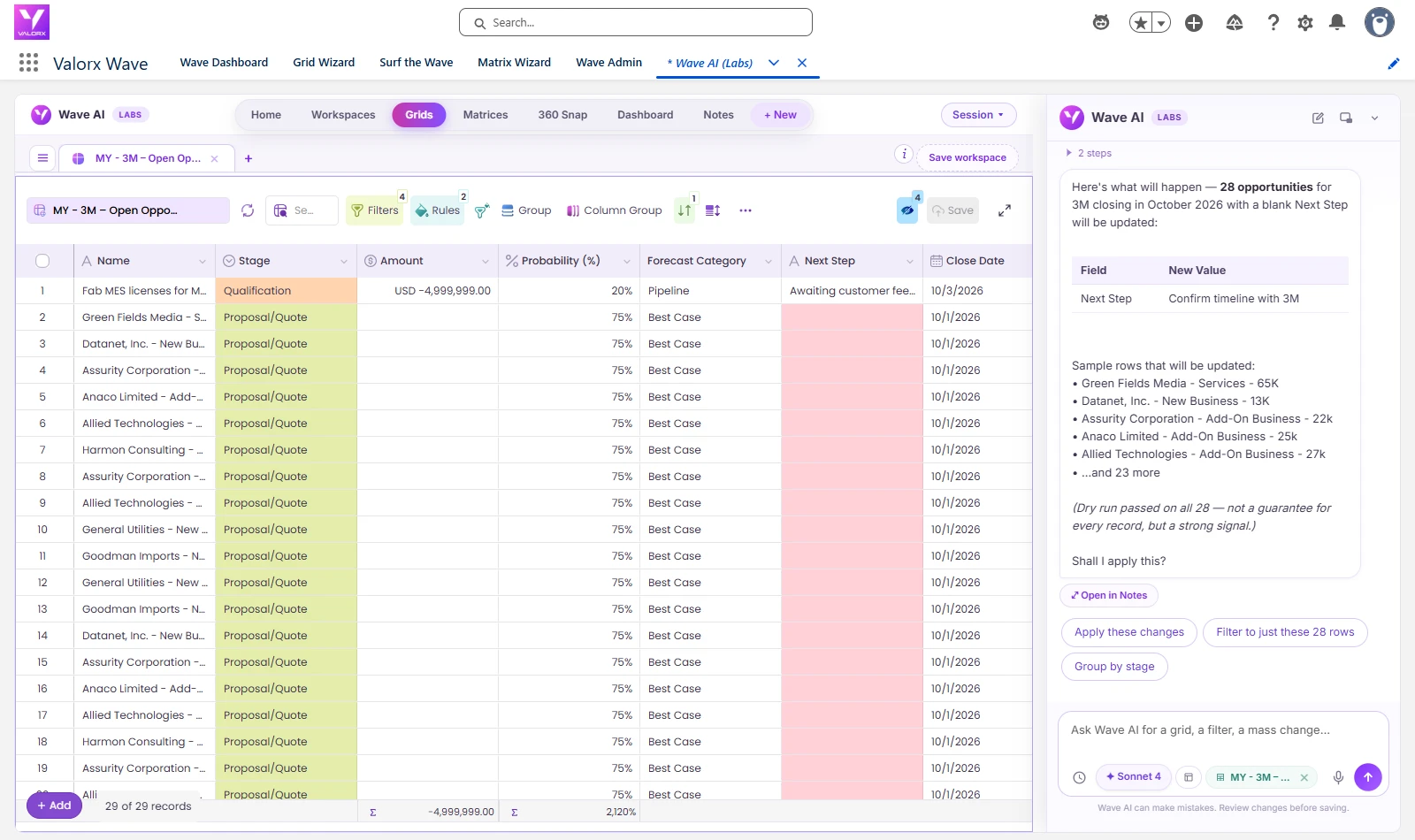Viewport: 1415px width, 840px height.
Task: Click the favorites star icon
Action: (1141, 23)
